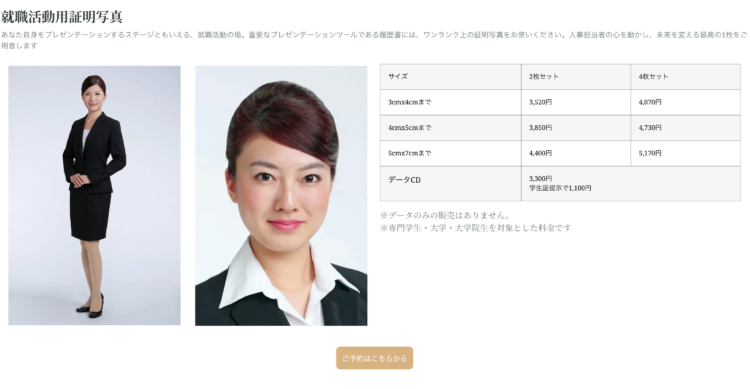Click the intro paragraph under the heading
The height and width of the screenshot is (389, 750).
pos(374,40)
